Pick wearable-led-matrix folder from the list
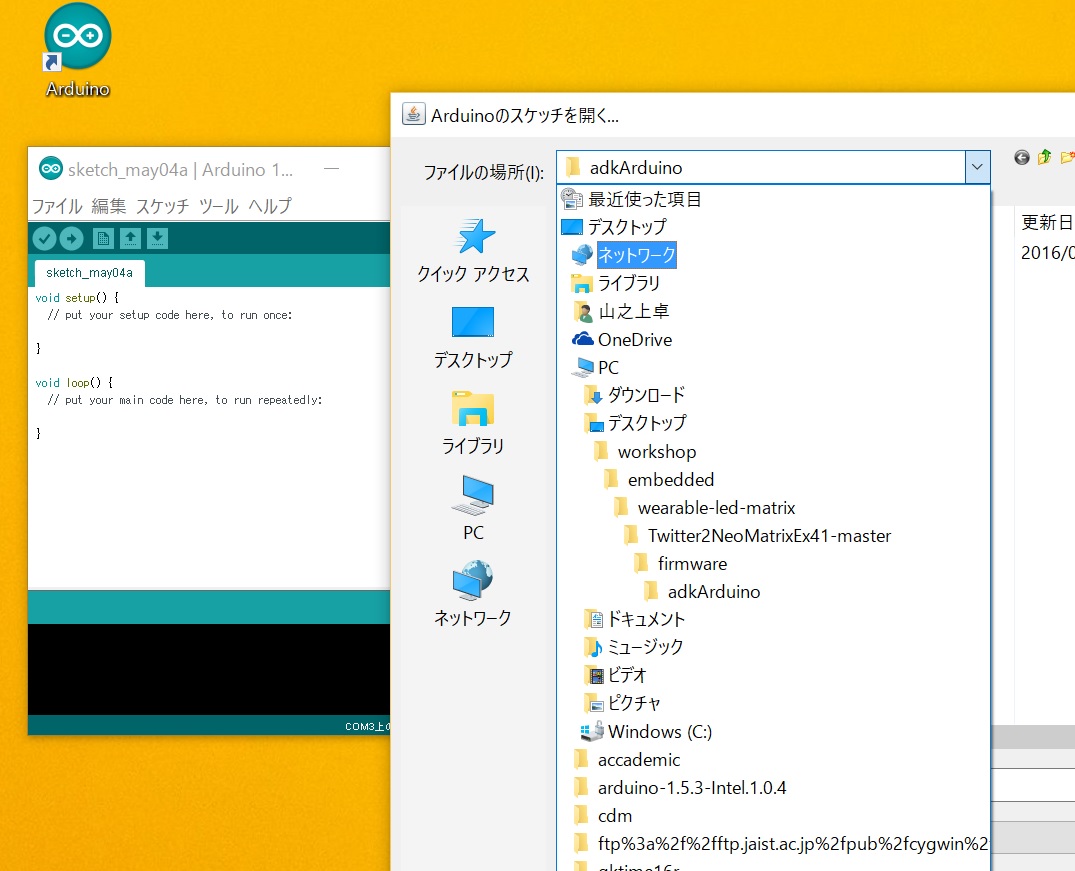The height and width of the screenshot is (871, 1075). (x=716, y=508)
